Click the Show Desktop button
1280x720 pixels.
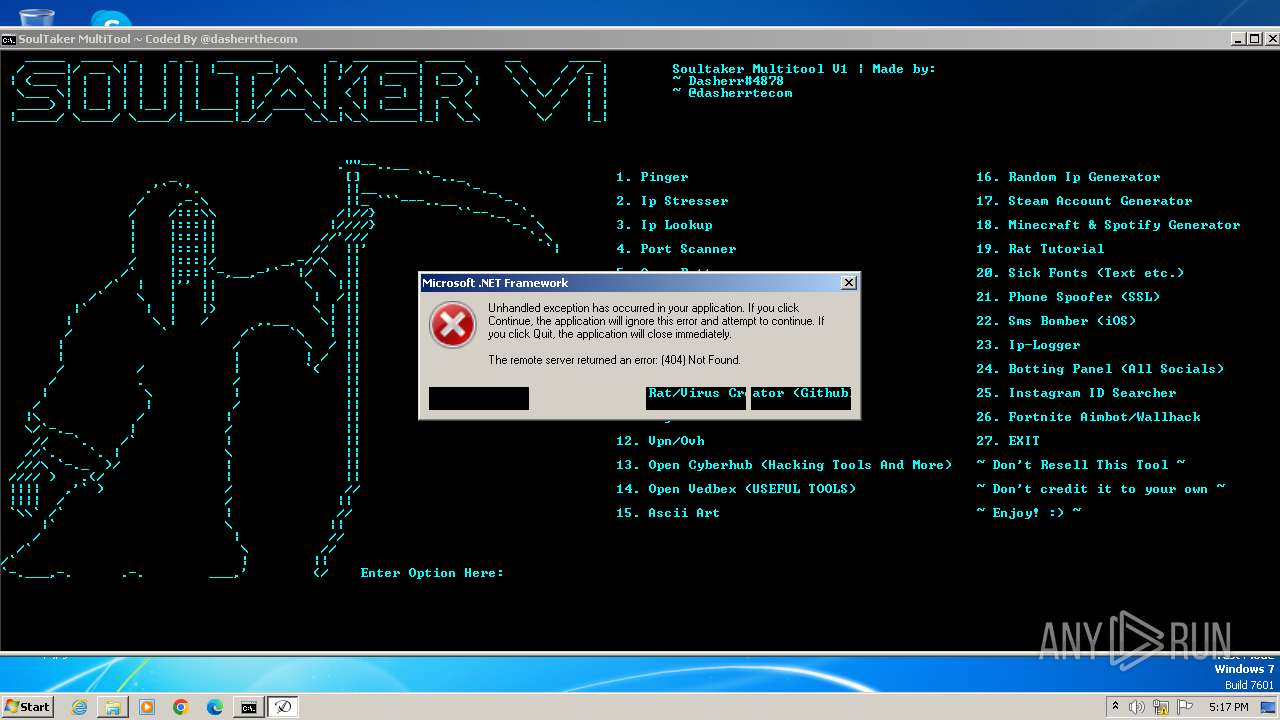click(1268, 707)
